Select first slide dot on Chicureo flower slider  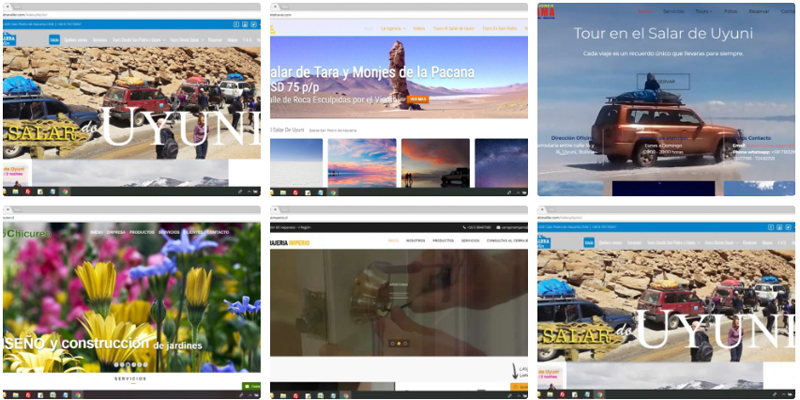pyautogui.click(x=115, y=364)
